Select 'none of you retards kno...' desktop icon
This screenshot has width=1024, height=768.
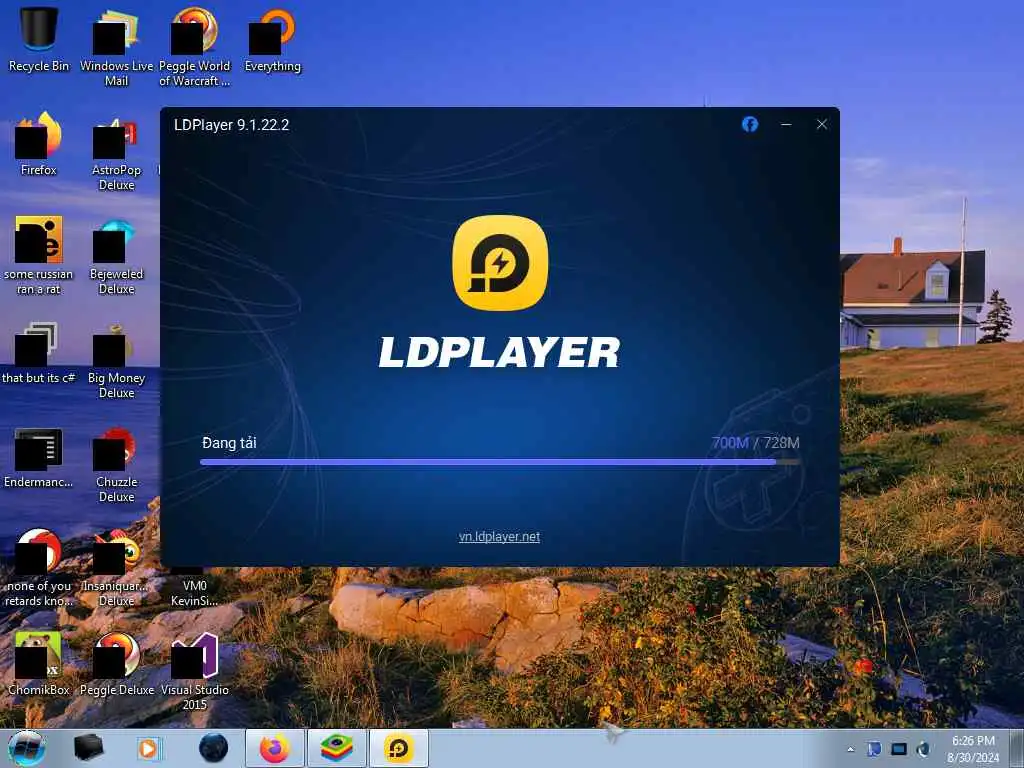(x=39, y=568)
